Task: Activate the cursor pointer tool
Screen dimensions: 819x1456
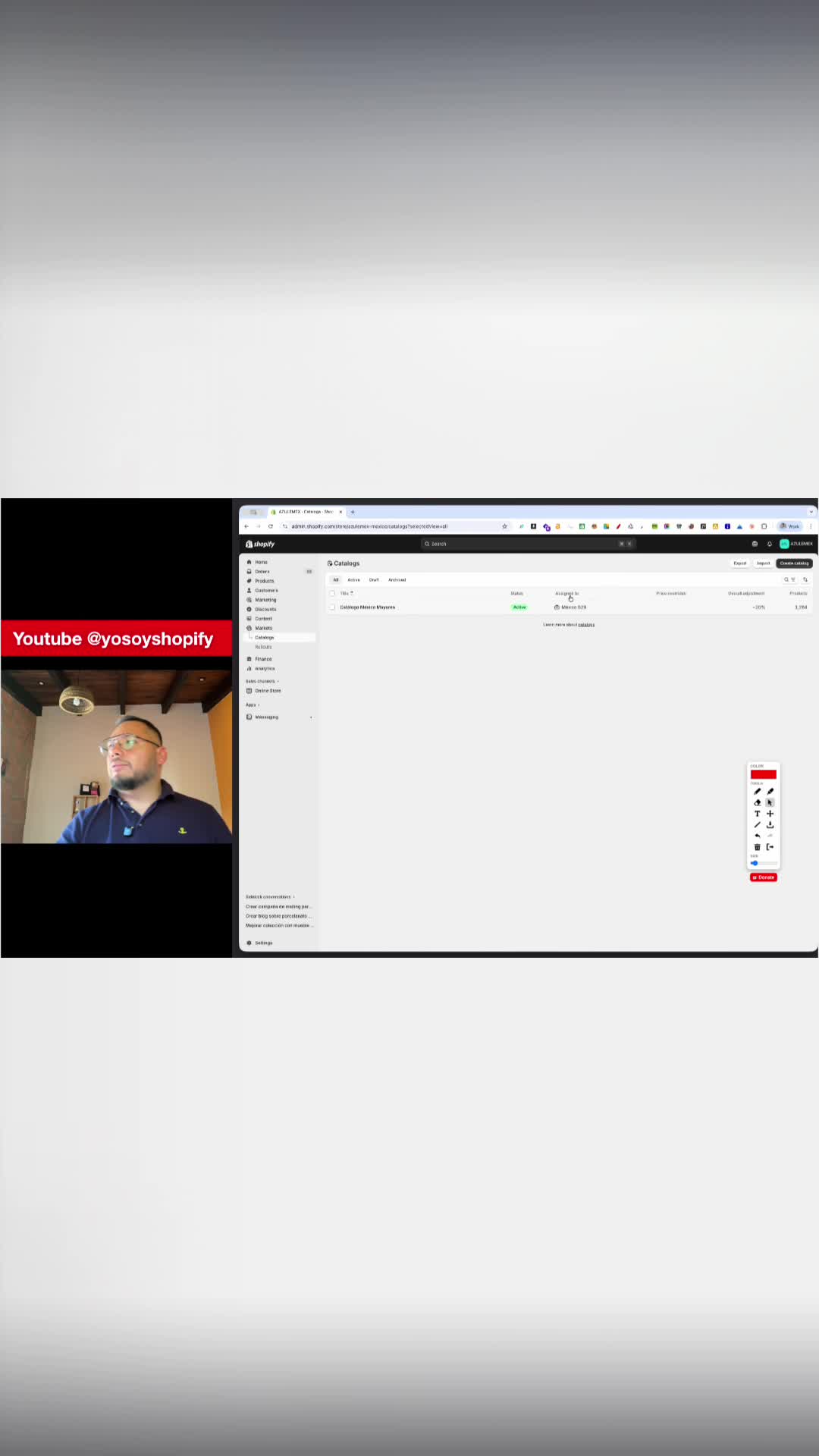Action: coord(770,802)
